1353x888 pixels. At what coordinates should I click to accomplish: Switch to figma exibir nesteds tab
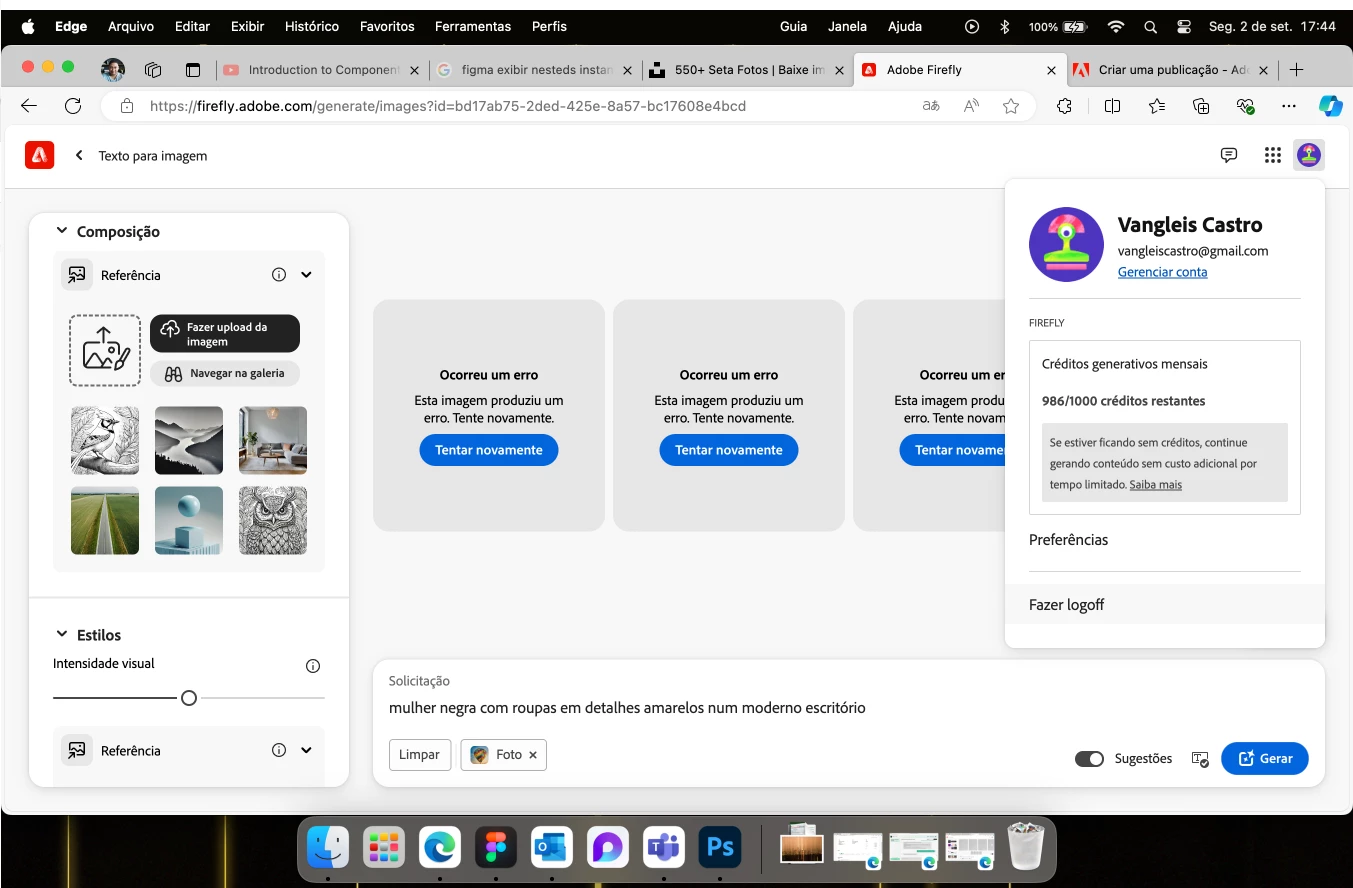(x=535, y=70)
